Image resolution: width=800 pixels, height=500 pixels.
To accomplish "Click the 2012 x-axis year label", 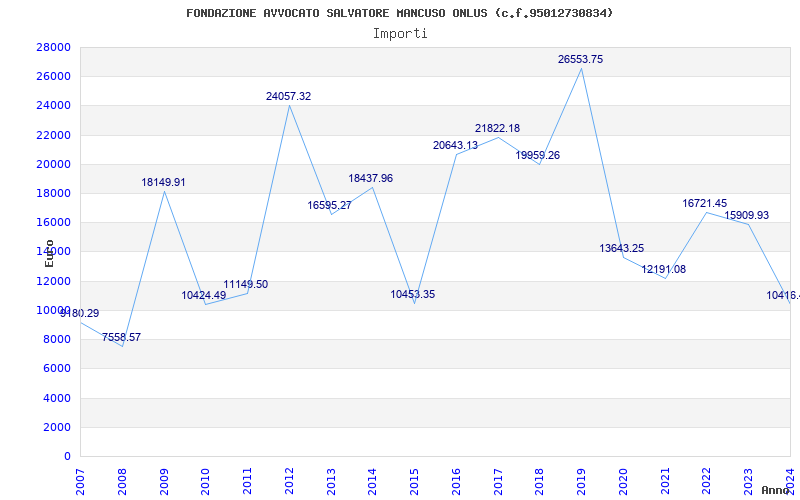I will (289, 482).
